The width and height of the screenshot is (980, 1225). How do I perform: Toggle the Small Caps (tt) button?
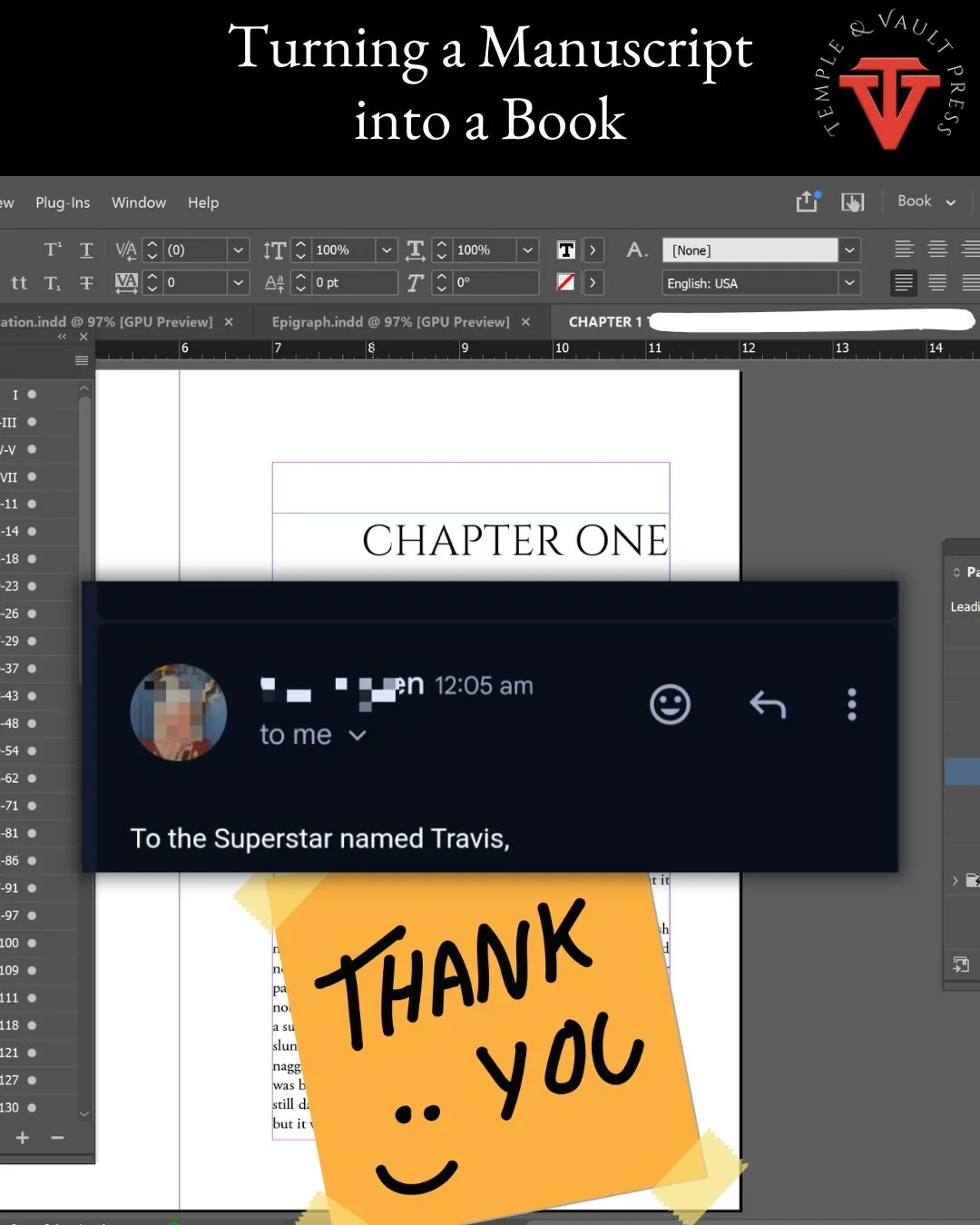(19, 283)
